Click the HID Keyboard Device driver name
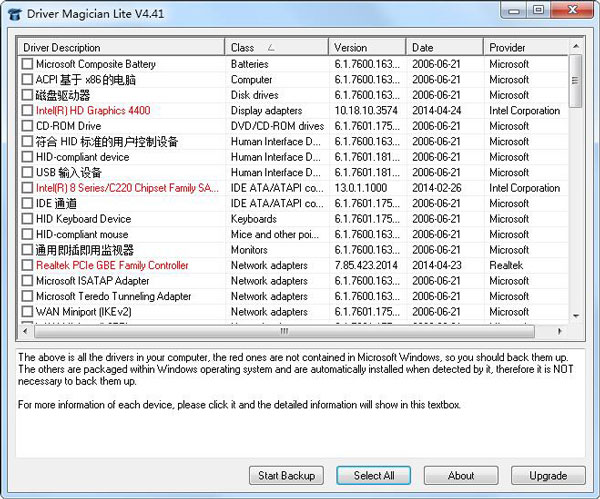 (x=83, y=219)
